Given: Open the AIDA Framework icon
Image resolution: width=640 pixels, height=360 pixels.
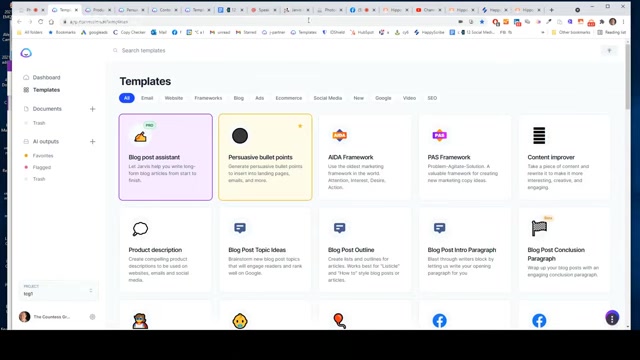Looking at the screenshot, I should pyautogui.click(x=340, y=135).
